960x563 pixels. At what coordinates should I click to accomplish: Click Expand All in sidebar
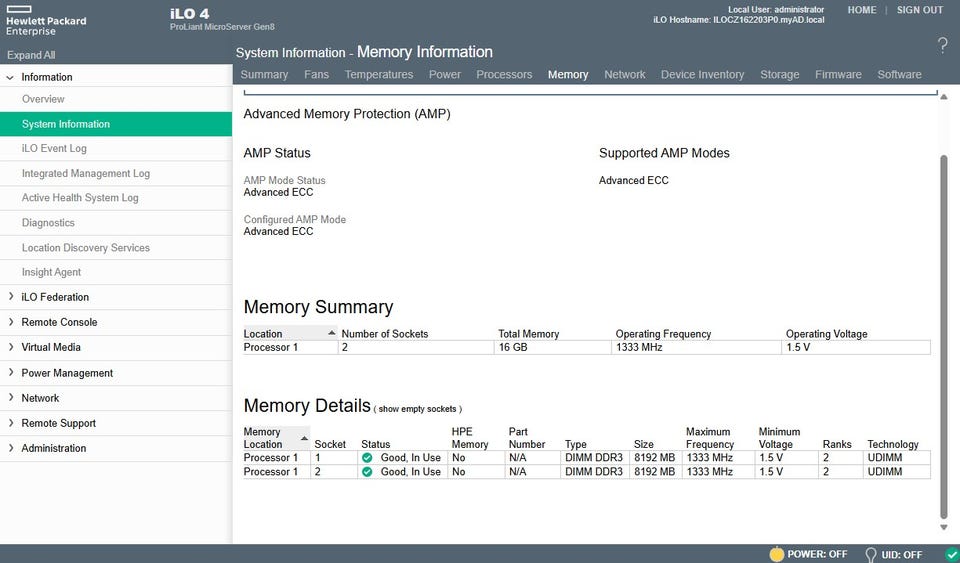coord(31,56)
